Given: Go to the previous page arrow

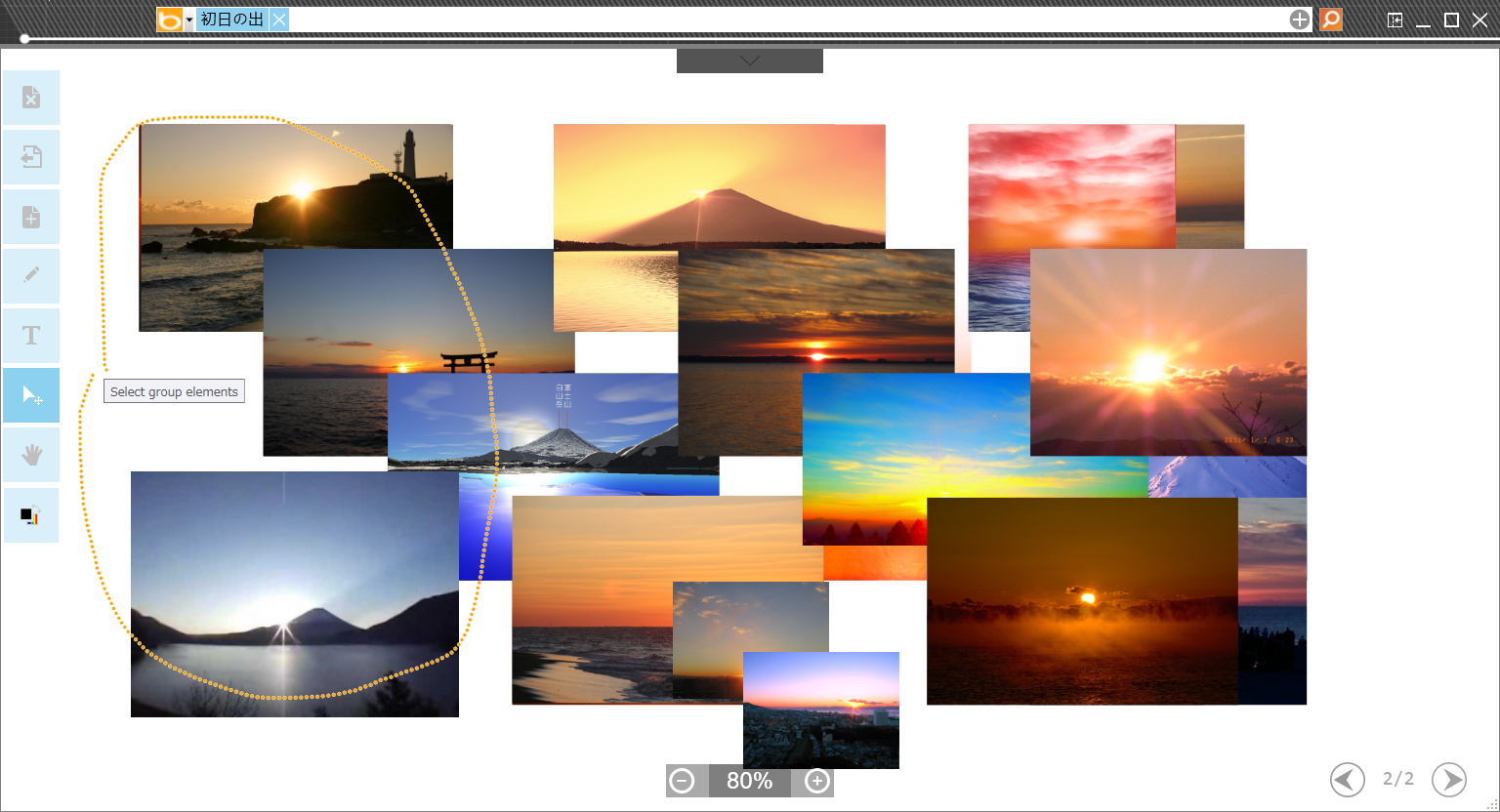Looking at the screenshot, I should [x=1348, y=780].
